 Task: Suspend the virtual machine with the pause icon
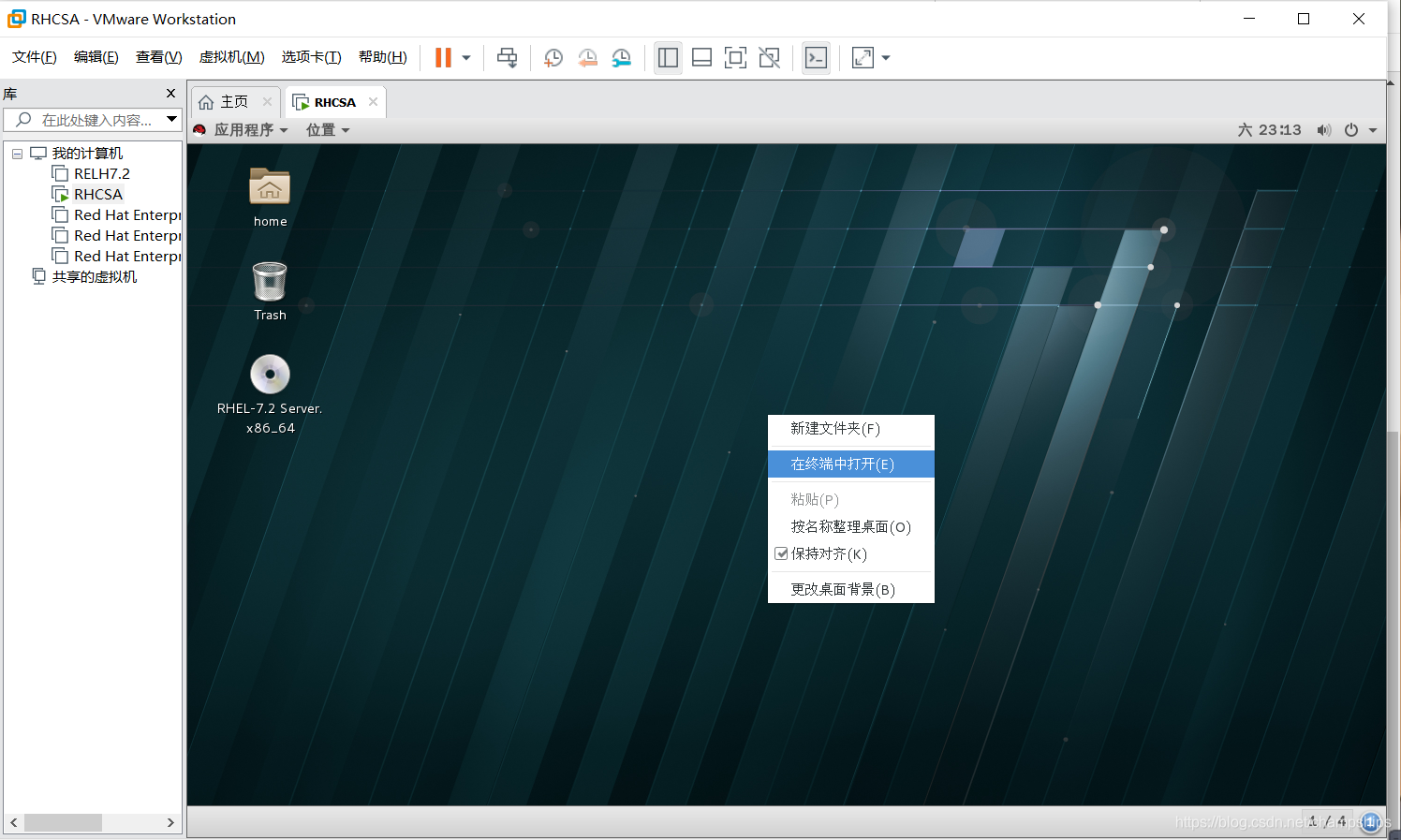pos(442,57)
